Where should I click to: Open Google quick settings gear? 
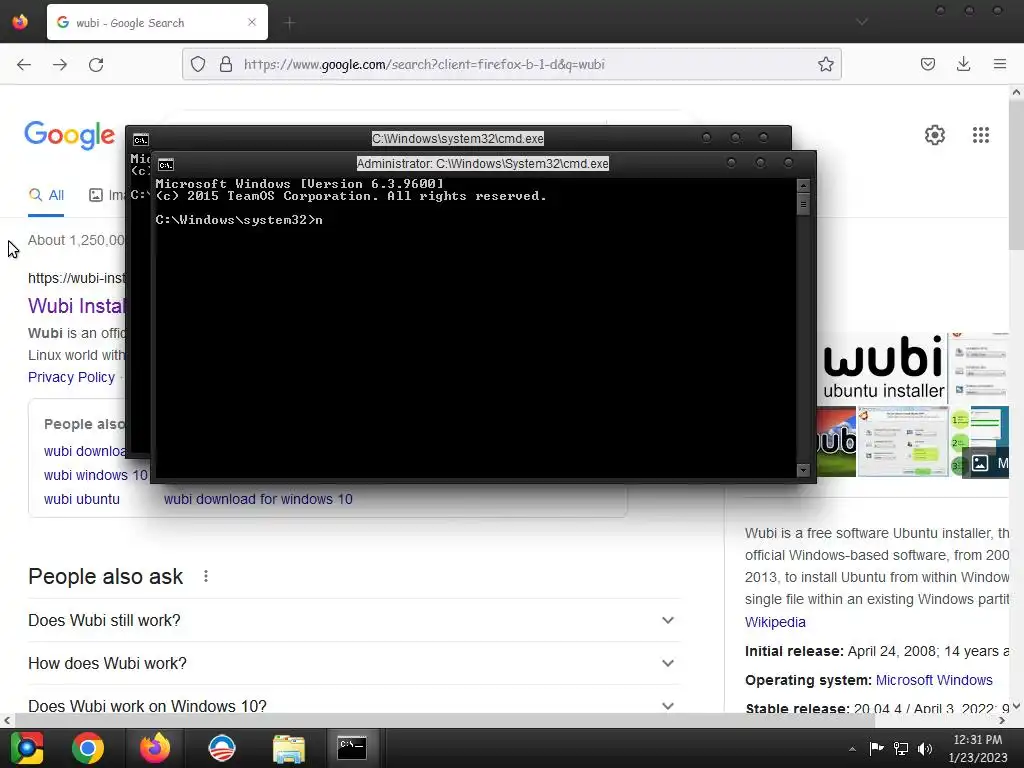[x=935, y=135]
